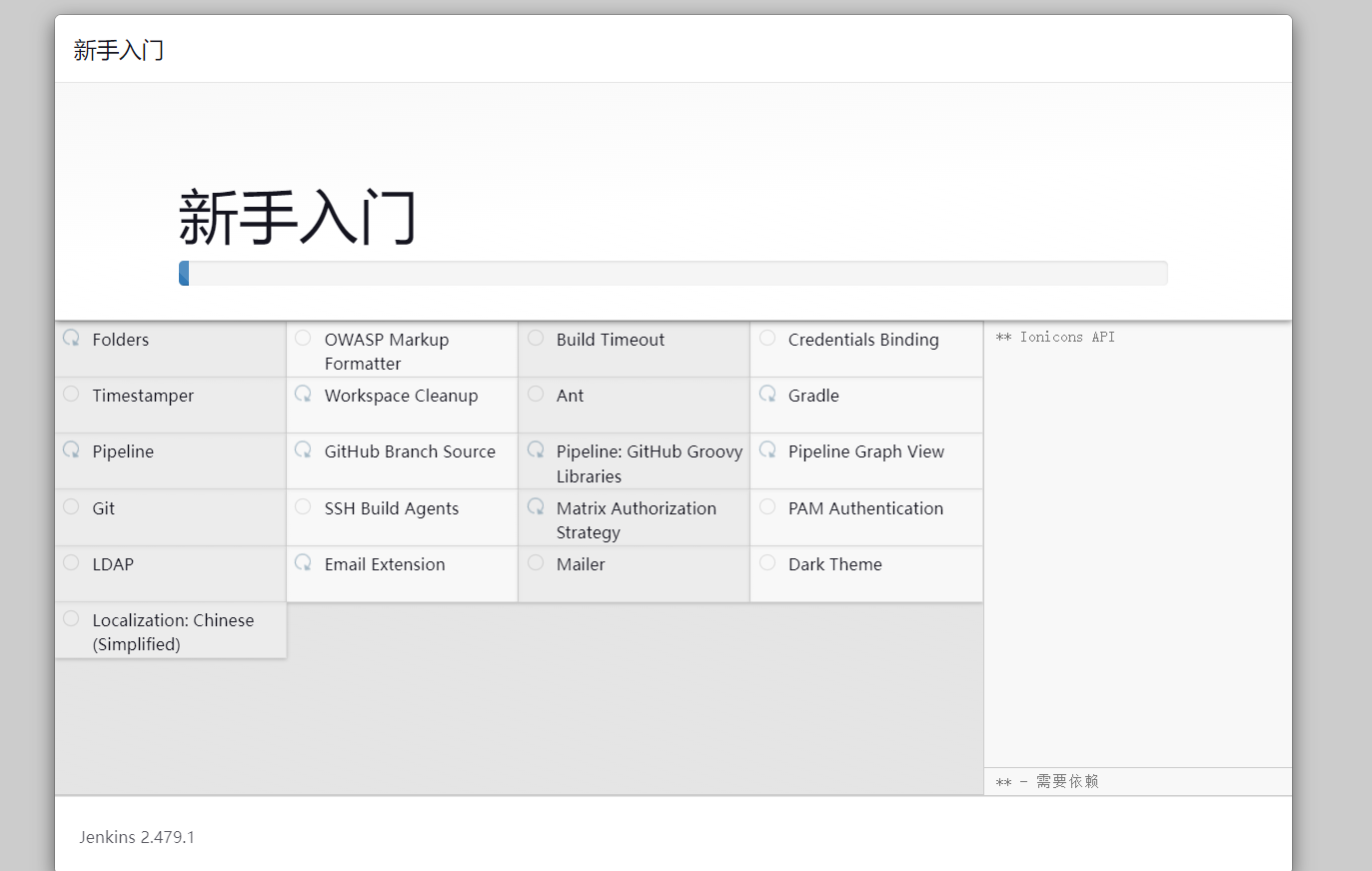
Task: Click the Pipeline Graph View plugin name
Action: click(866, 452)
